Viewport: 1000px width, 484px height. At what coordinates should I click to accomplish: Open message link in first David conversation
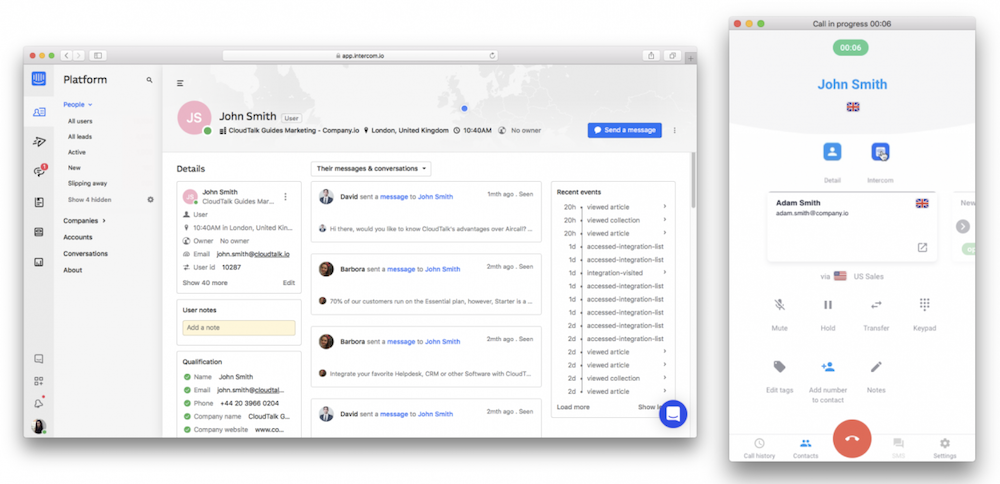tap(394, 197)
